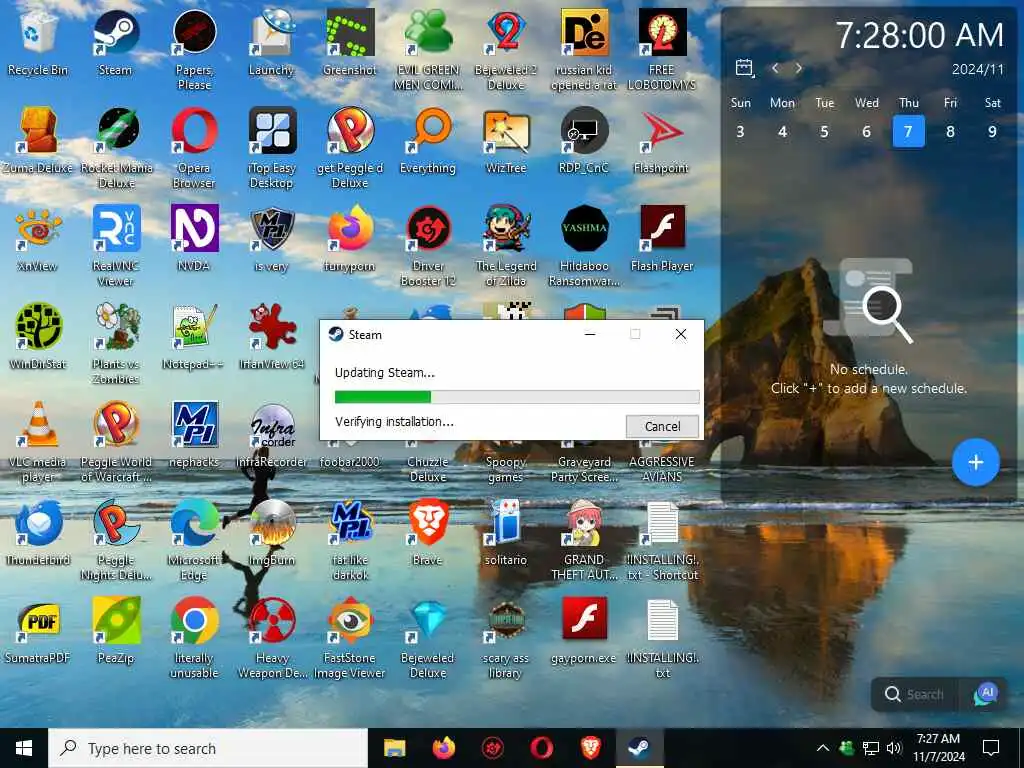
Task: Switch to Steam in the taskbar
Action: 639,748
